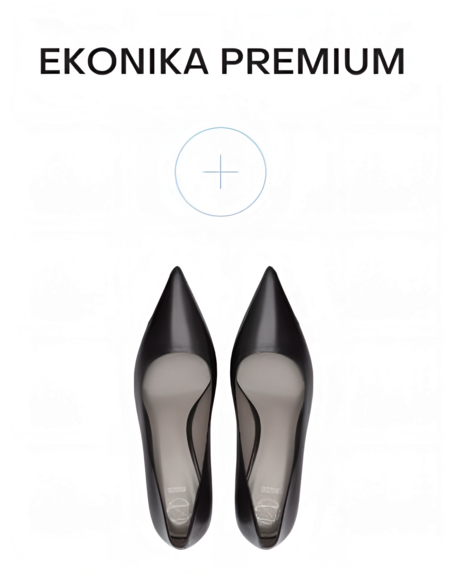Click the logo on the right shoe insole

pos(268,511)
